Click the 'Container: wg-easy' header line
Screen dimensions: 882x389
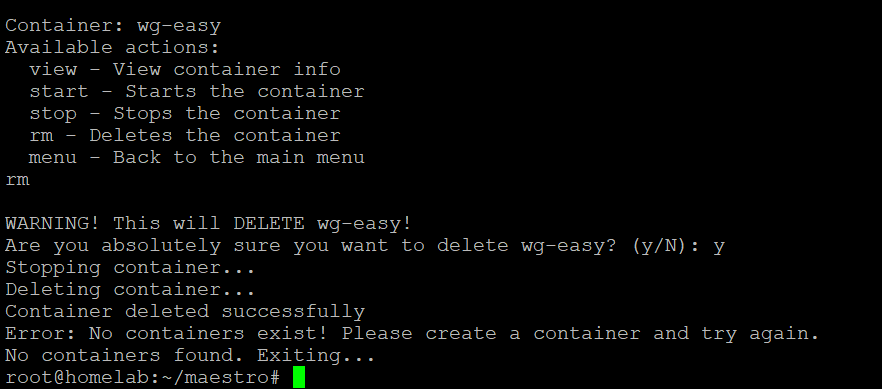click(113, 26)
